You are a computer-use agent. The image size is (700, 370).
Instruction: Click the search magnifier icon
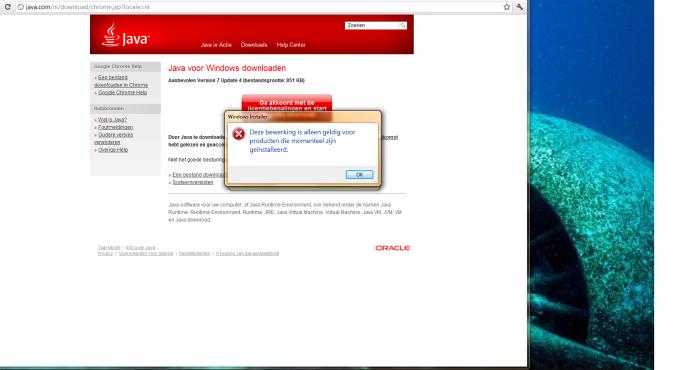[x=403, y=25]
